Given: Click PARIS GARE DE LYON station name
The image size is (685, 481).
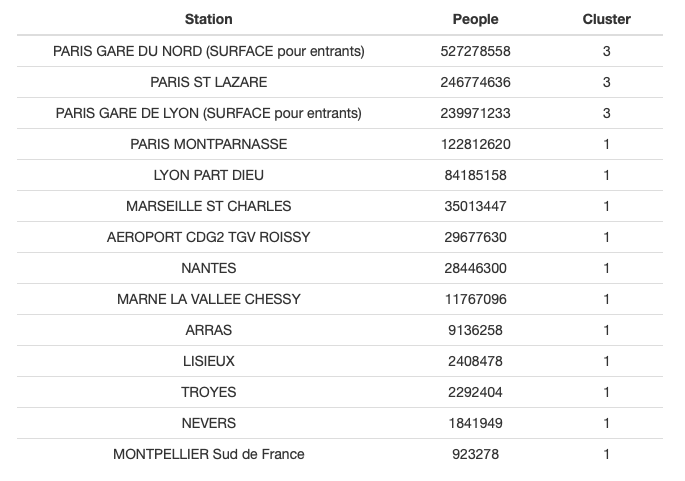Looking at the screenshot, I should pyautogui.click(x=208, y=113).
